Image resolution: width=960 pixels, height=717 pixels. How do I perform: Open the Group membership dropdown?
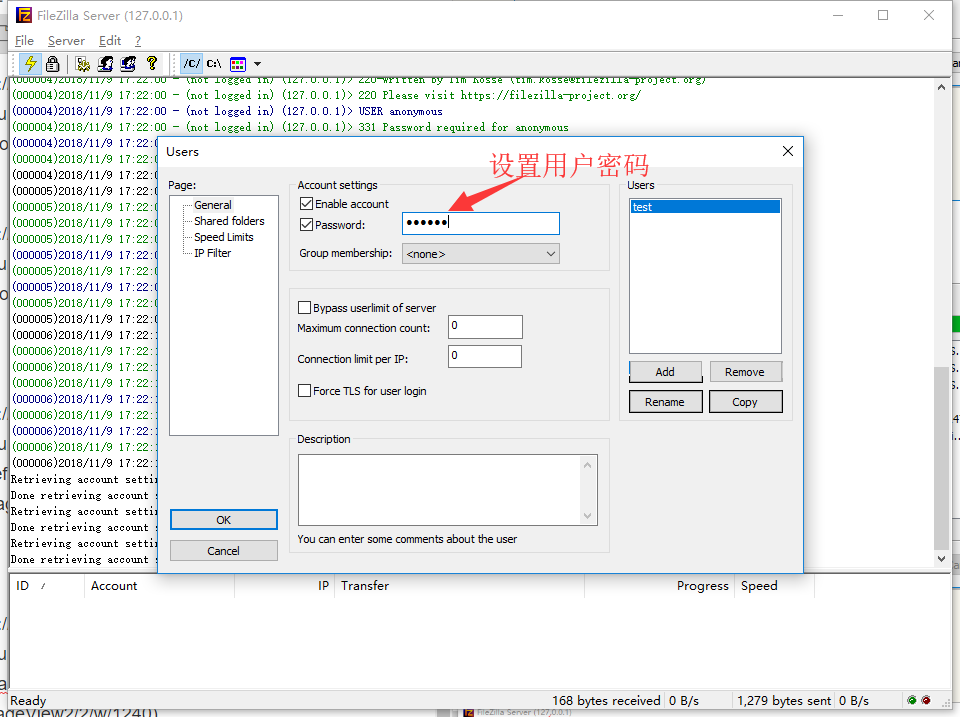(x=481, y=253)
